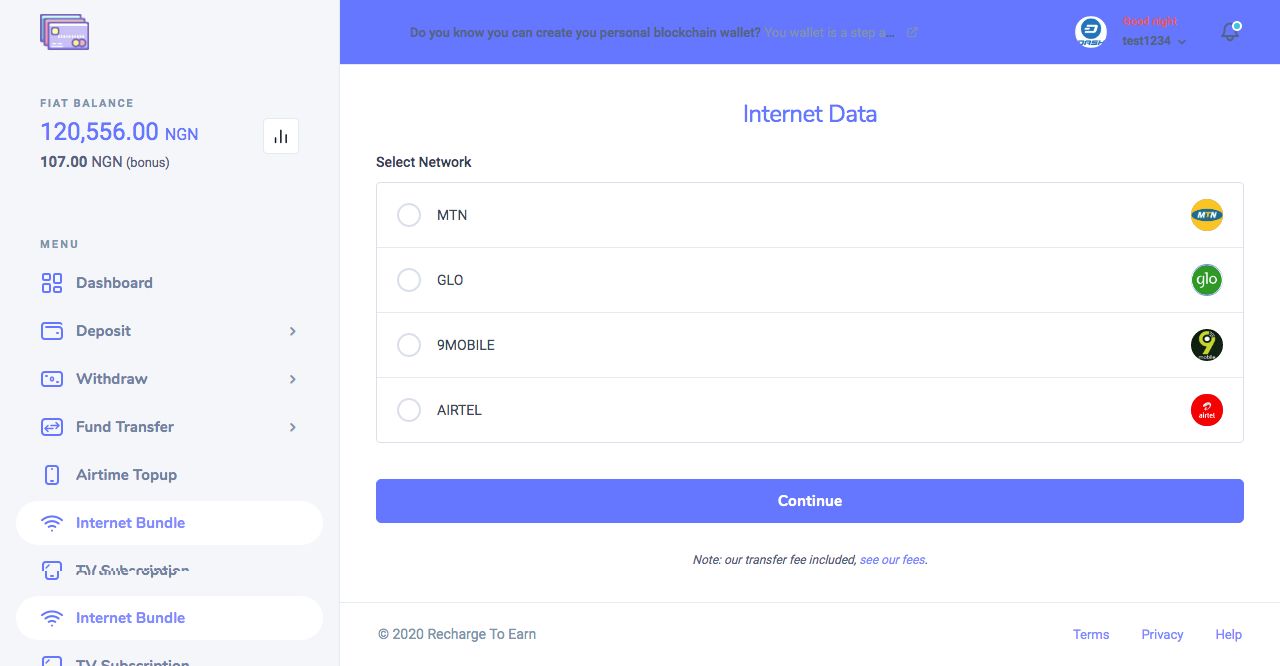This screenshot has height=666, width=1280.
Task: Click the balance chart icon button
Action: tap(281, 136)
